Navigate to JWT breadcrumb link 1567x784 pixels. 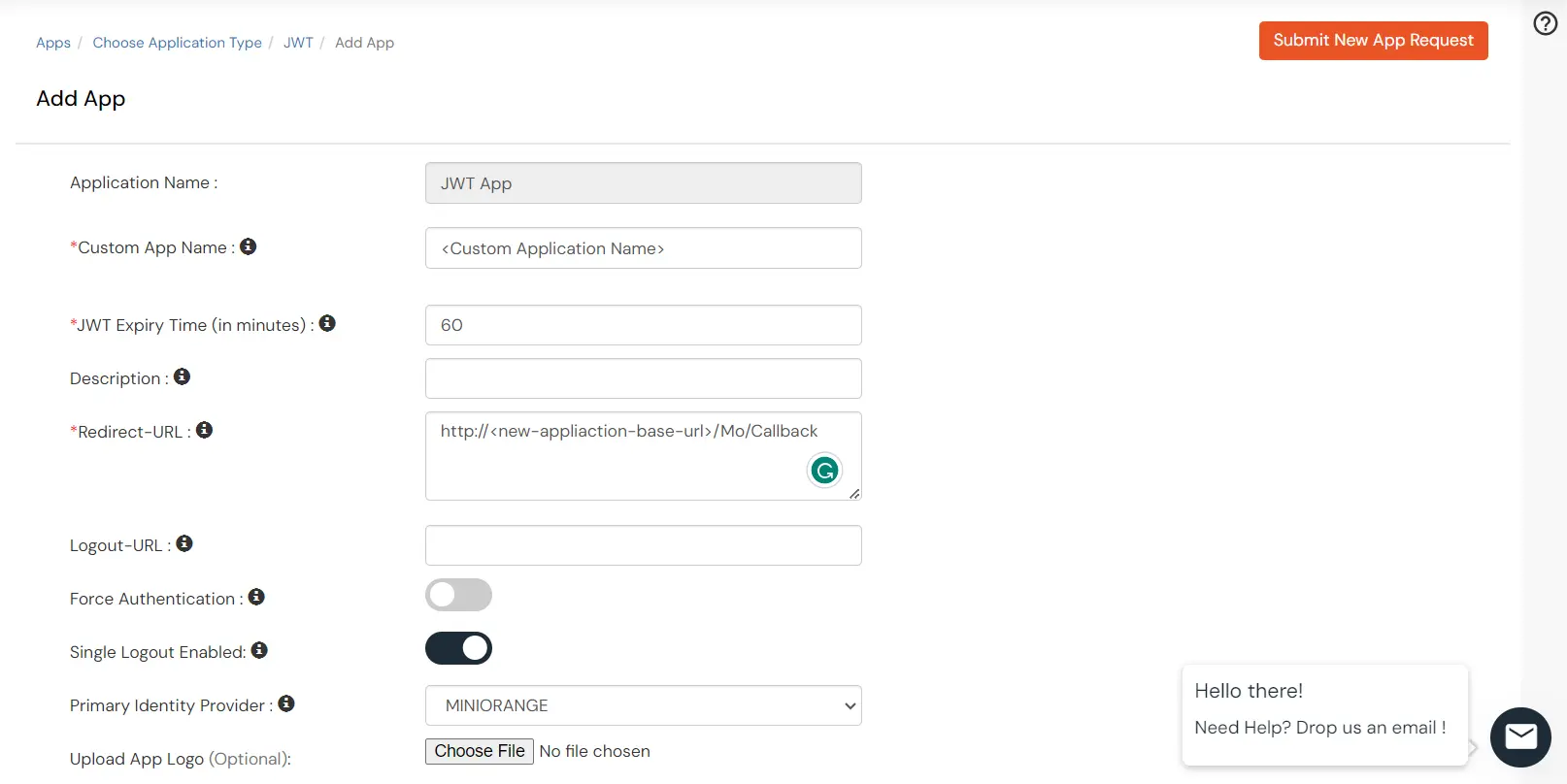[x=298, y=43]
